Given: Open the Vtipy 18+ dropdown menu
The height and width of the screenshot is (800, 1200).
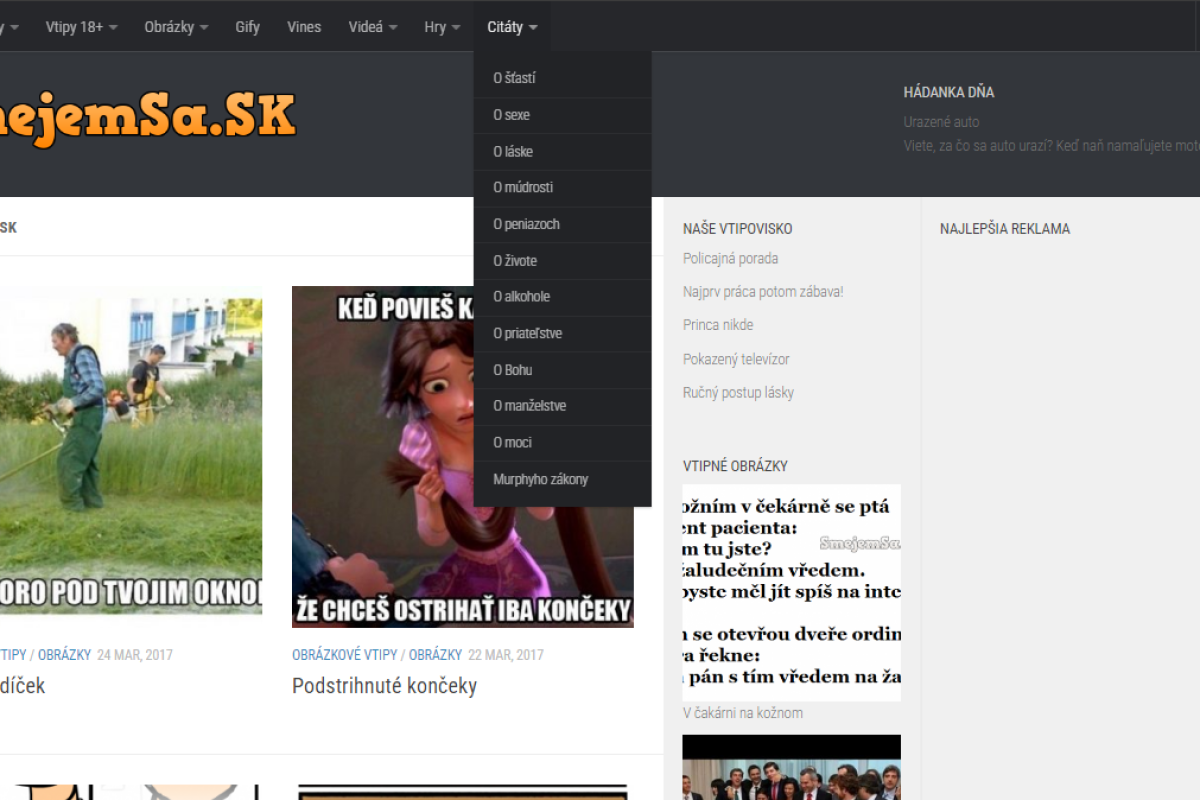Looking at the screenshot, I should (81, 27).
